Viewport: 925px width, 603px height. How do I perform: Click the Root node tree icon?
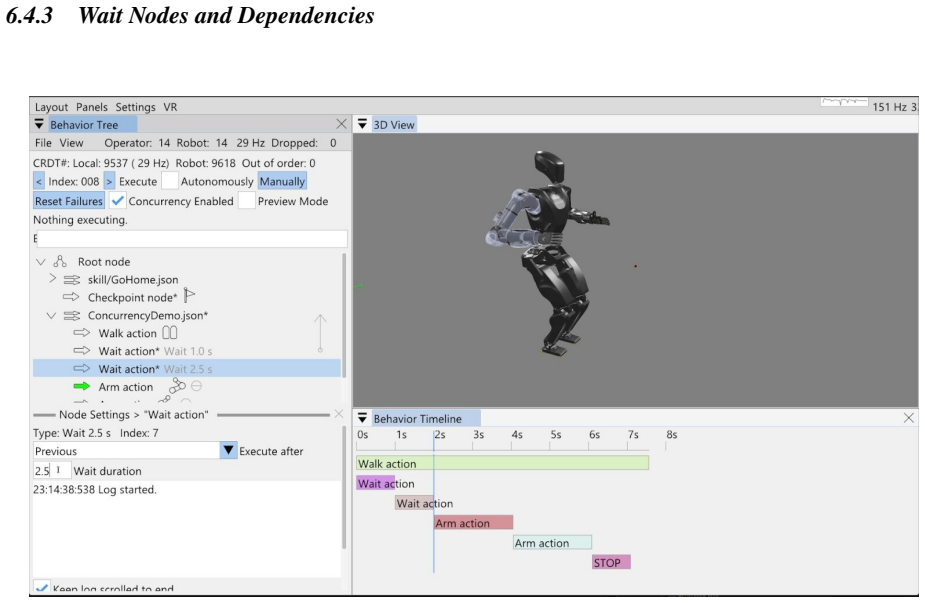pos(60,261)
